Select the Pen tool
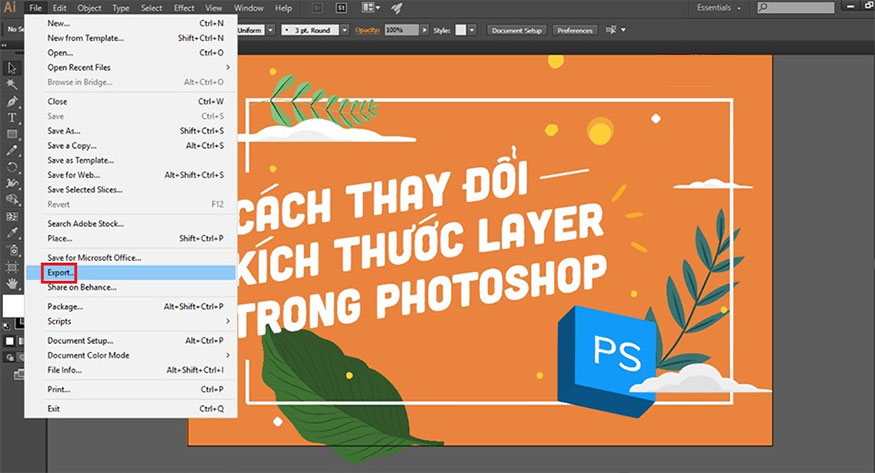Image resolution: width=875 pixels, height=473 pixels. 12,101
